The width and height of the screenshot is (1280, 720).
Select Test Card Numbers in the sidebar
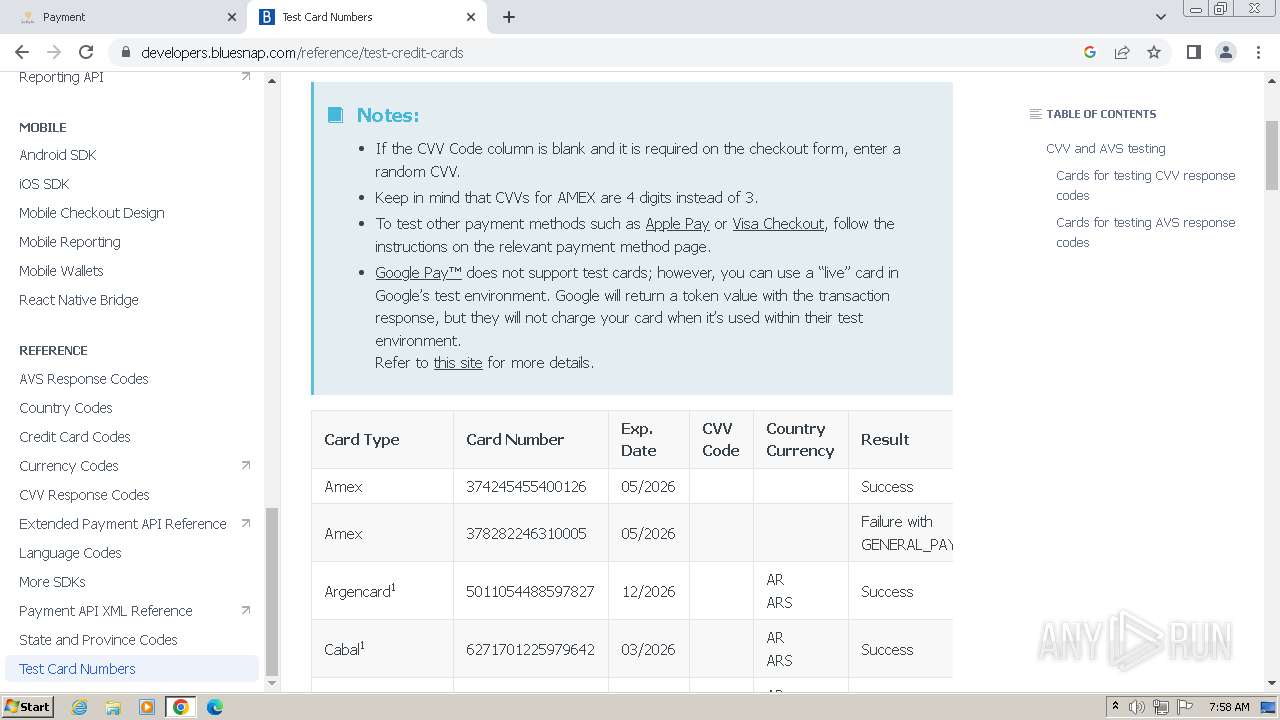tap(132, 669)
